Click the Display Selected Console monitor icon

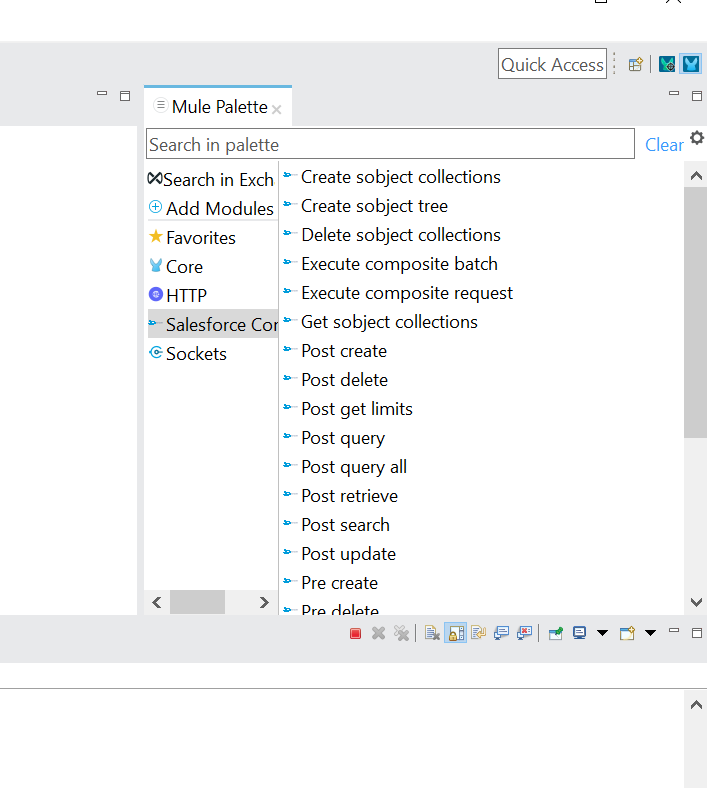580,633
